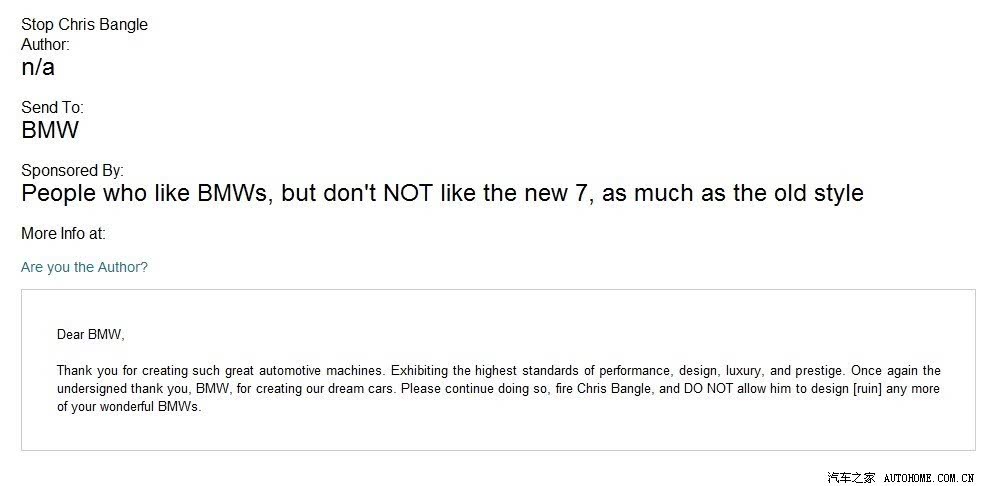Screen dimensions: 981x486
Task: Click 'of your wonderful BMWs.' closing line
Action: pos(129,407)
